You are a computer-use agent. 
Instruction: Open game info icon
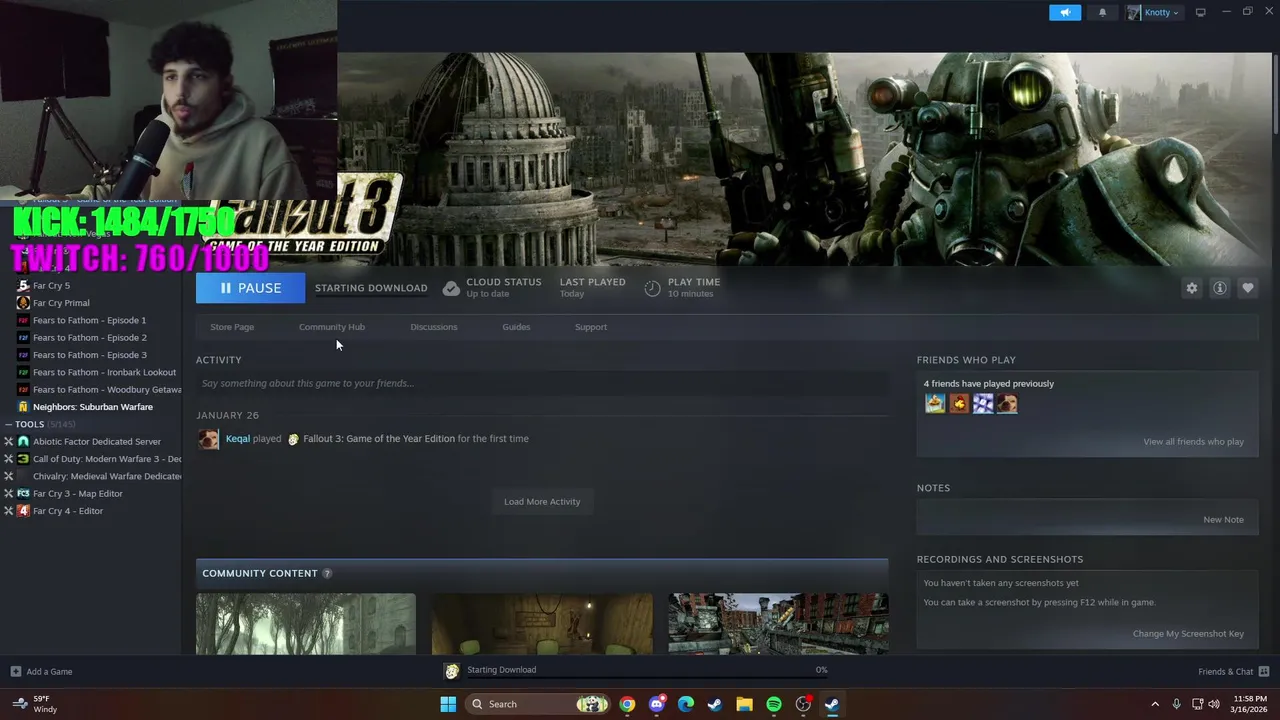tap(1220, 288)
